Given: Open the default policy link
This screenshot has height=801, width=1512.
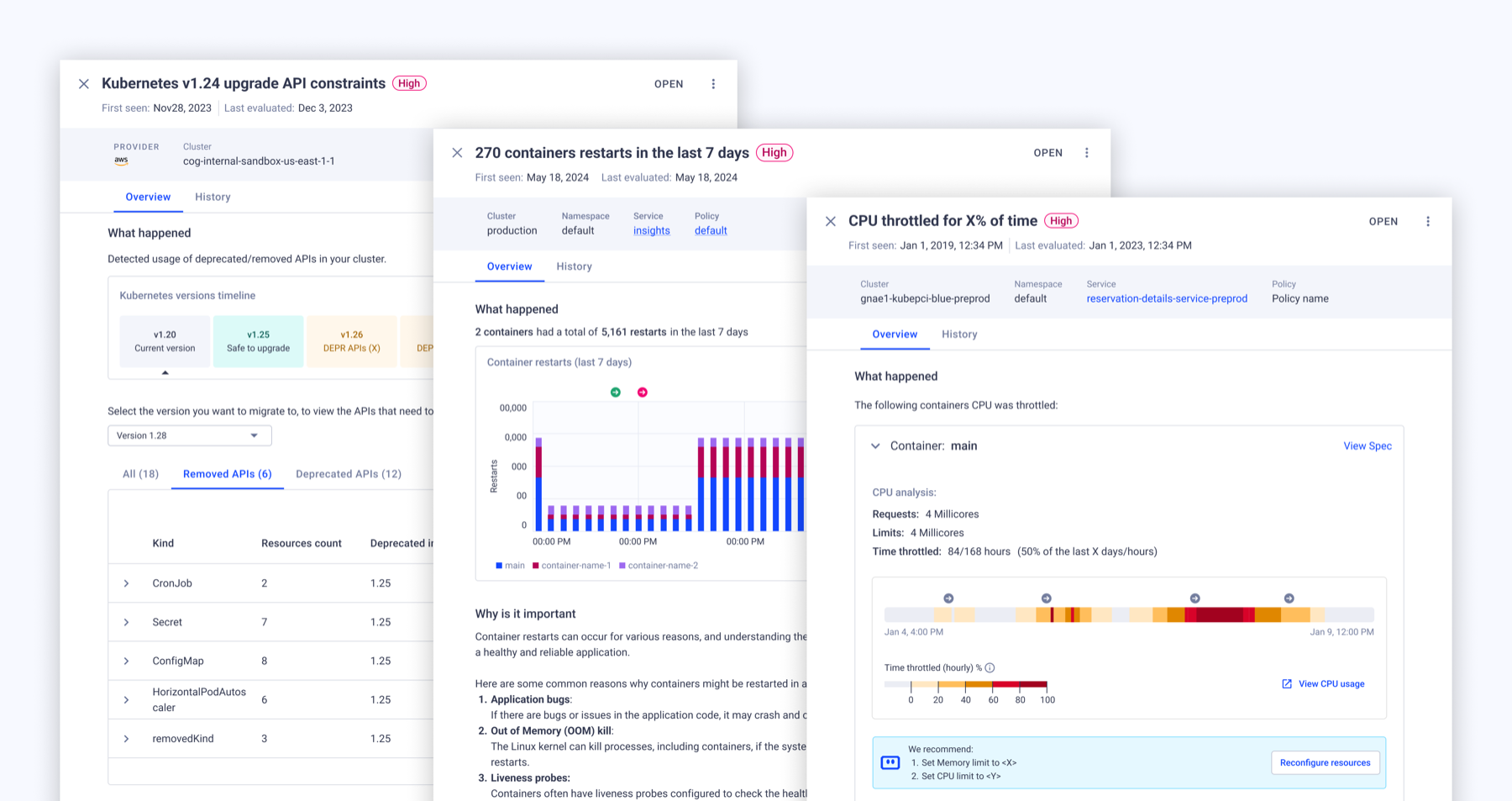Looking at the screenshot, I should pyautogui.click(x=711, y=231).
